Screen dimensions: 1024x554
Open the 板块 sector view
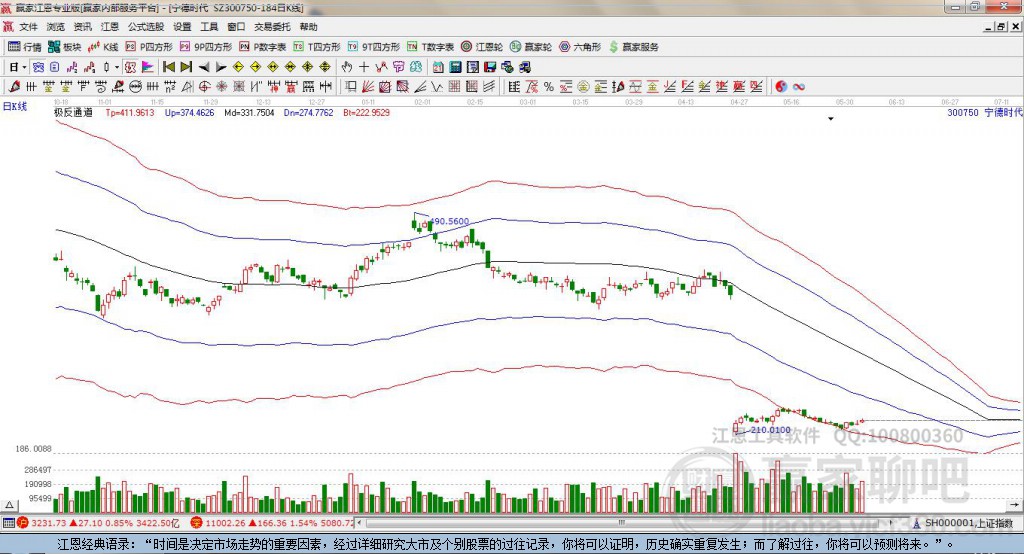65,46
